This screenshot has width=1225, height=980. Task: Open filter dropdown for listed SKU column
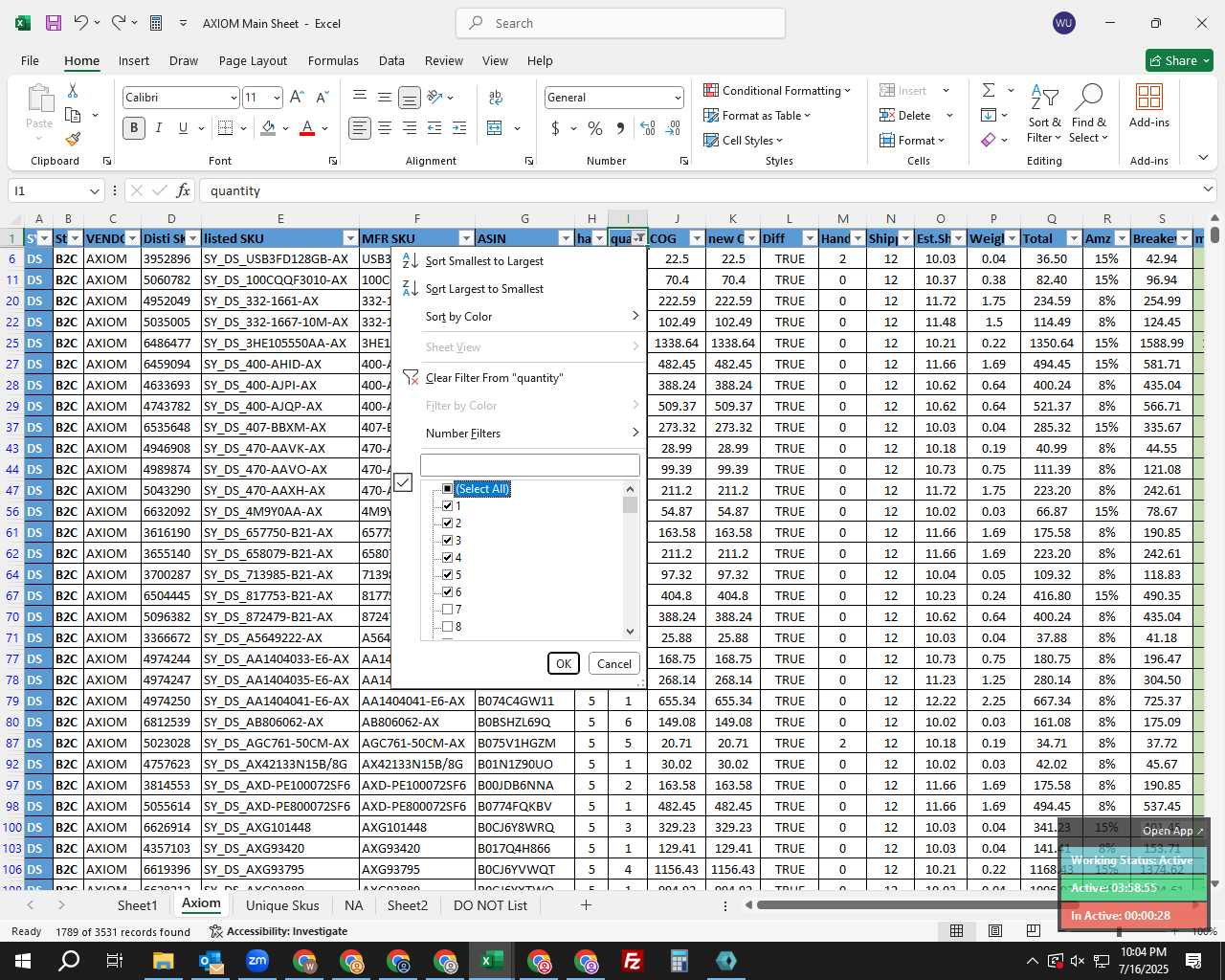coord(350,238)
